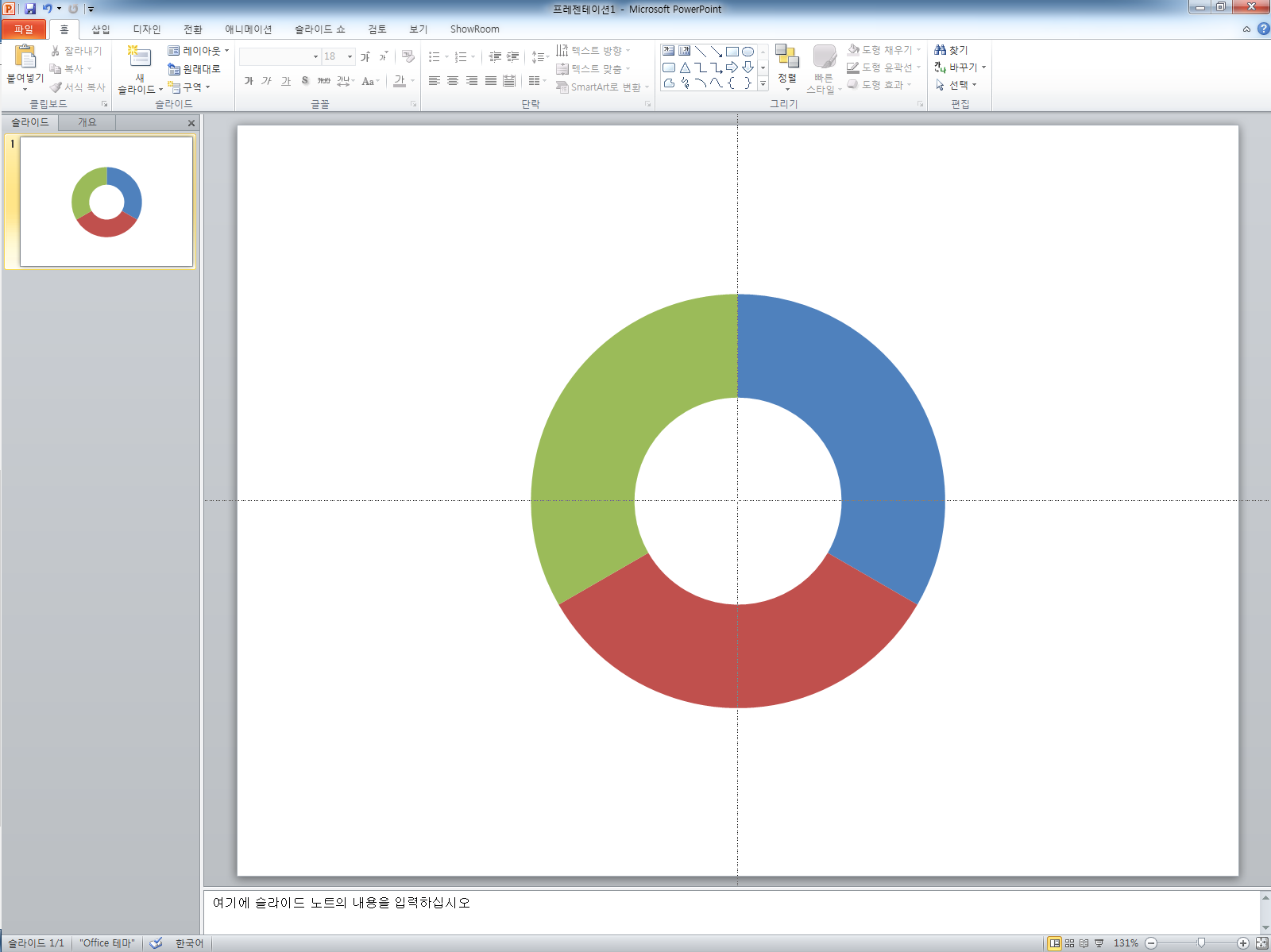Image resolution: width=1271 pixels, height=952 pixels.
Task: Choose the Arrow line shape
Action: tap(717, 51)
